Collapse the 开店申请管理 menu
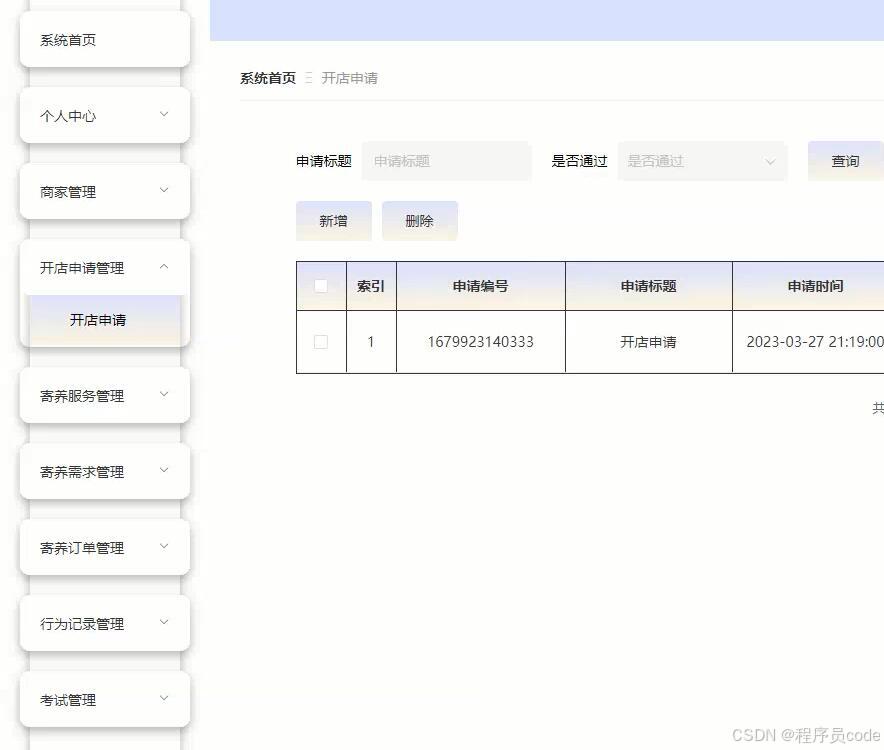The width and height of the screenshot is (884, 750). (x=104, y=267)
